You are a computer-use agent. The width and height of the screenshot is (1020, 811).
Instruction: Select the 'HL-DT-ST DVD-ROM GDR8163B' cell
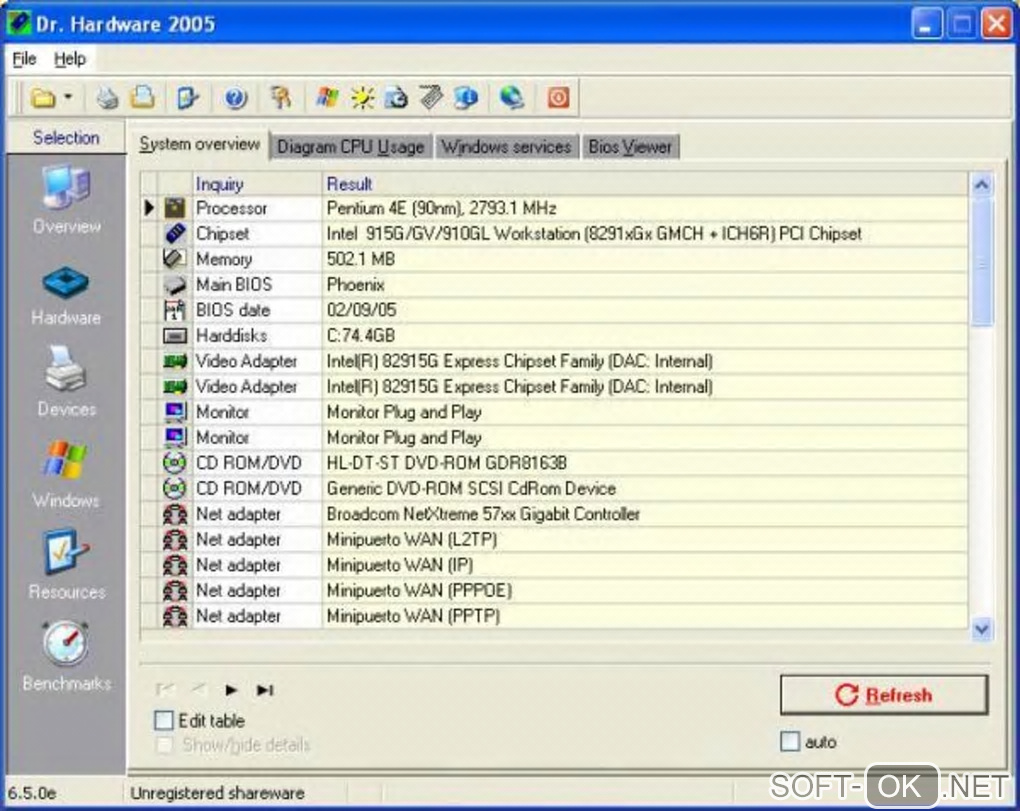click(645, 463)
